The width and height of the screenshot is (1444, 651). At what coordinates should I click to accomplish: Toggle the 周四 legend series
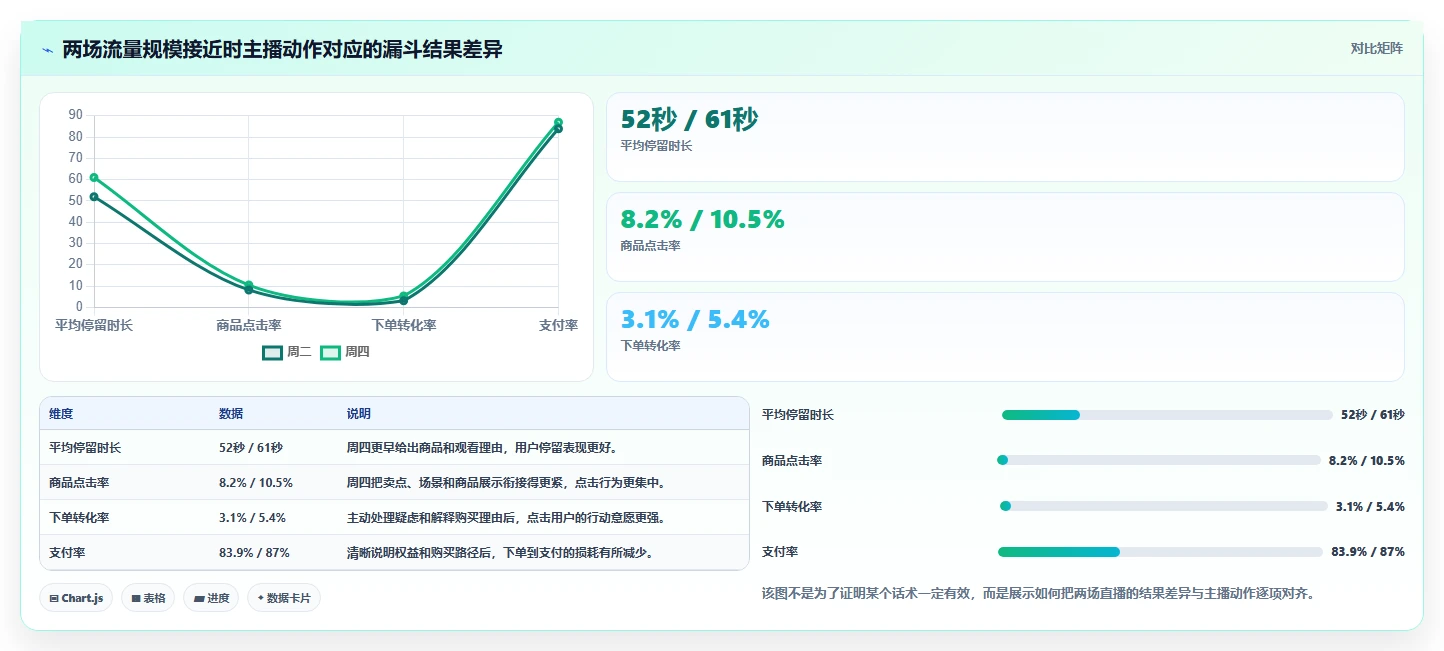coord(345,352)
